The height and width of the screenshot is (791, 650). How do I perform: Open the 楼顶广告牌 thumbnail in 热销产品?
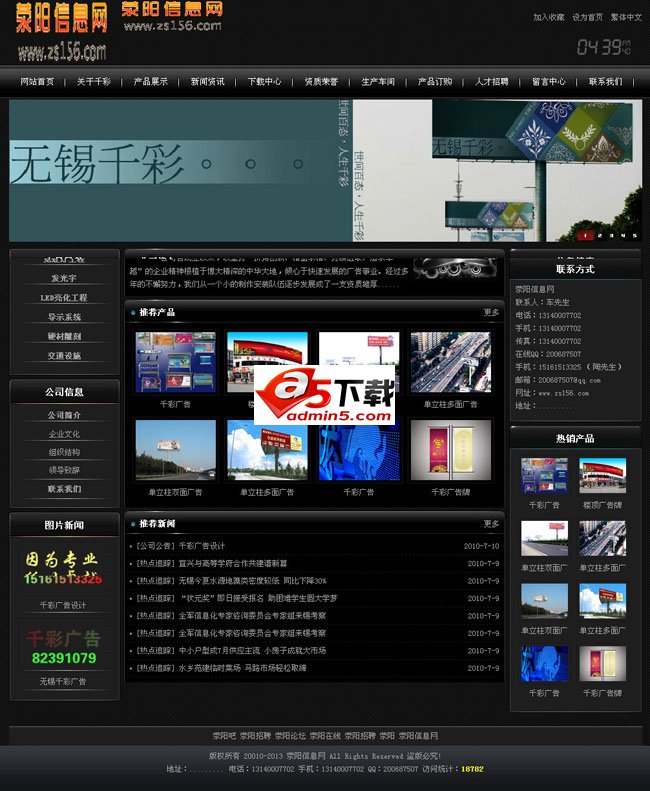coord(603,475)
